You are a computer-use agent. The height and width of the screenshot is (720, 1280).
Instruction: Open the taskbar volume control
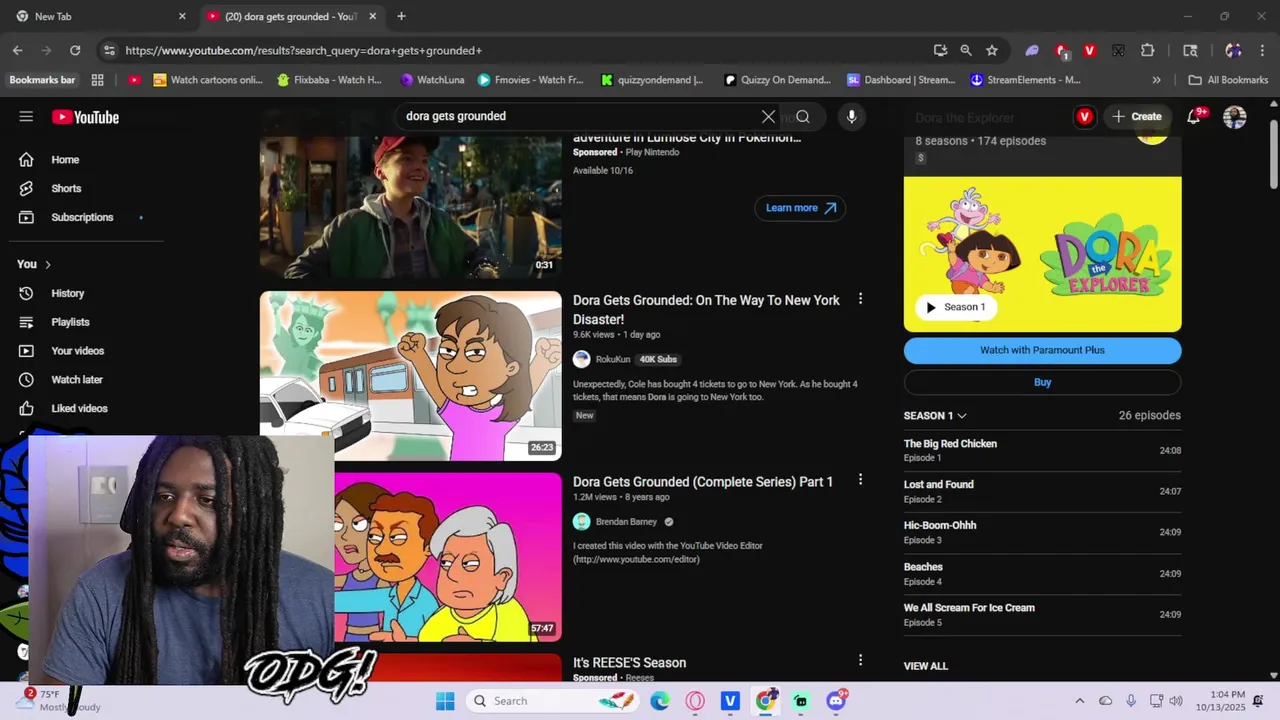coord(1176,701)
